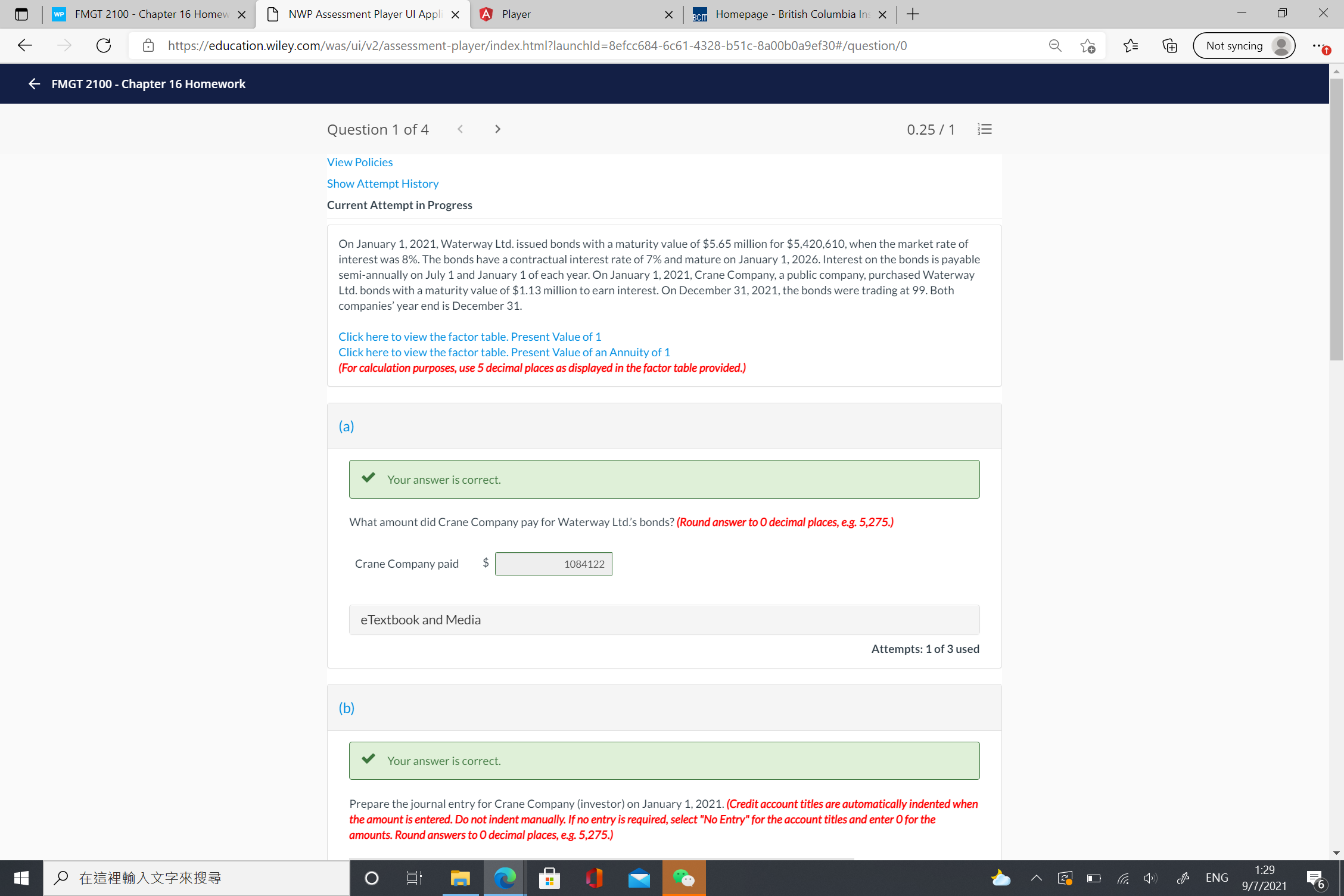Open the Favorites list icon
The image size is (1344, 896).
[x=1131, y=45]
